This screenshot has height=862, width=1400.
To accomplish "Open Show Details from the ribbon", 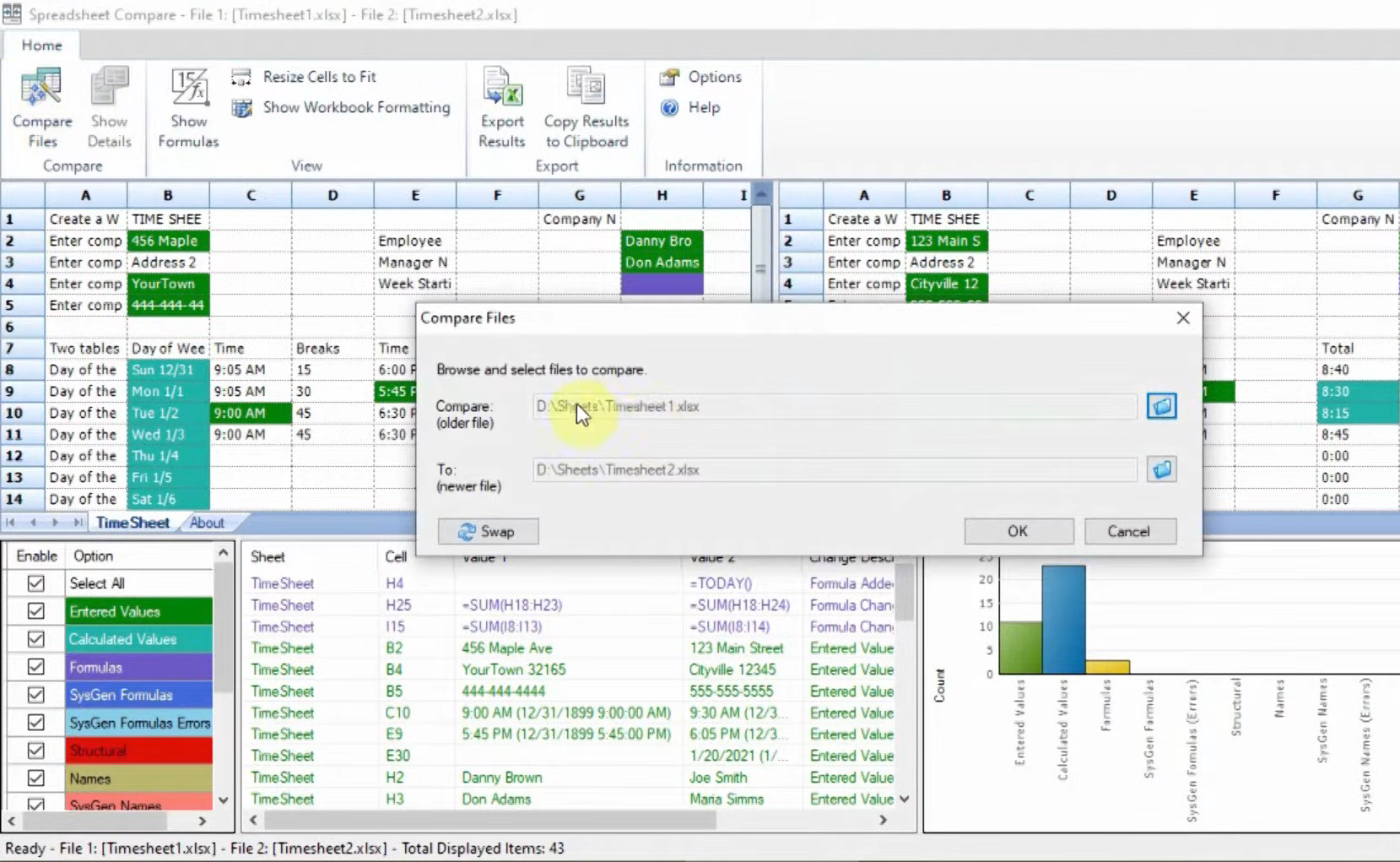I will pos(110,108).
